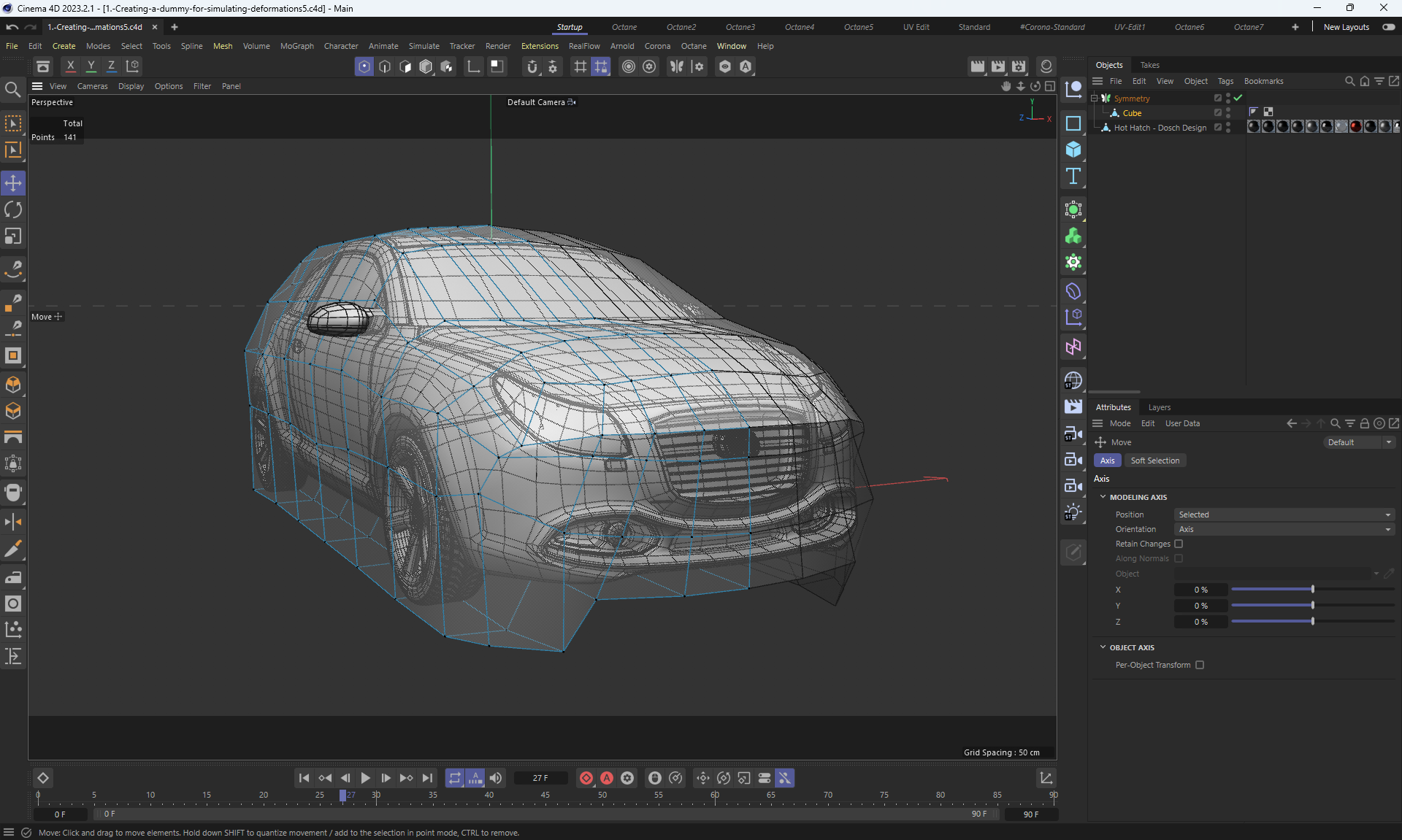The image size is (1402, 840).
Task: Adjust the X axis percentage slider
Action: 1312,590
